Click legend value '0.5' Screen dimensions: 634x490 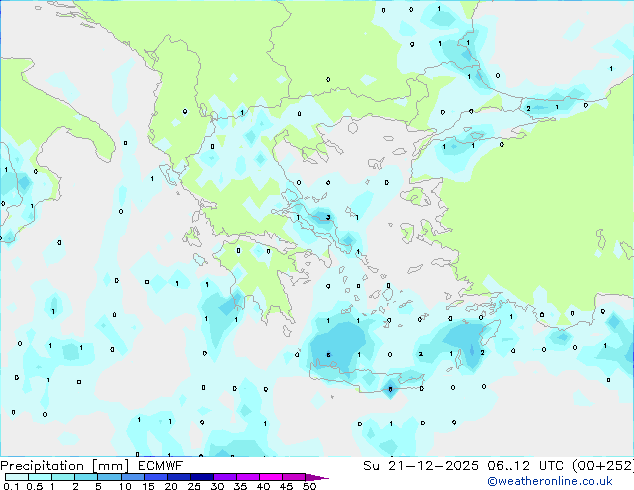35,486
